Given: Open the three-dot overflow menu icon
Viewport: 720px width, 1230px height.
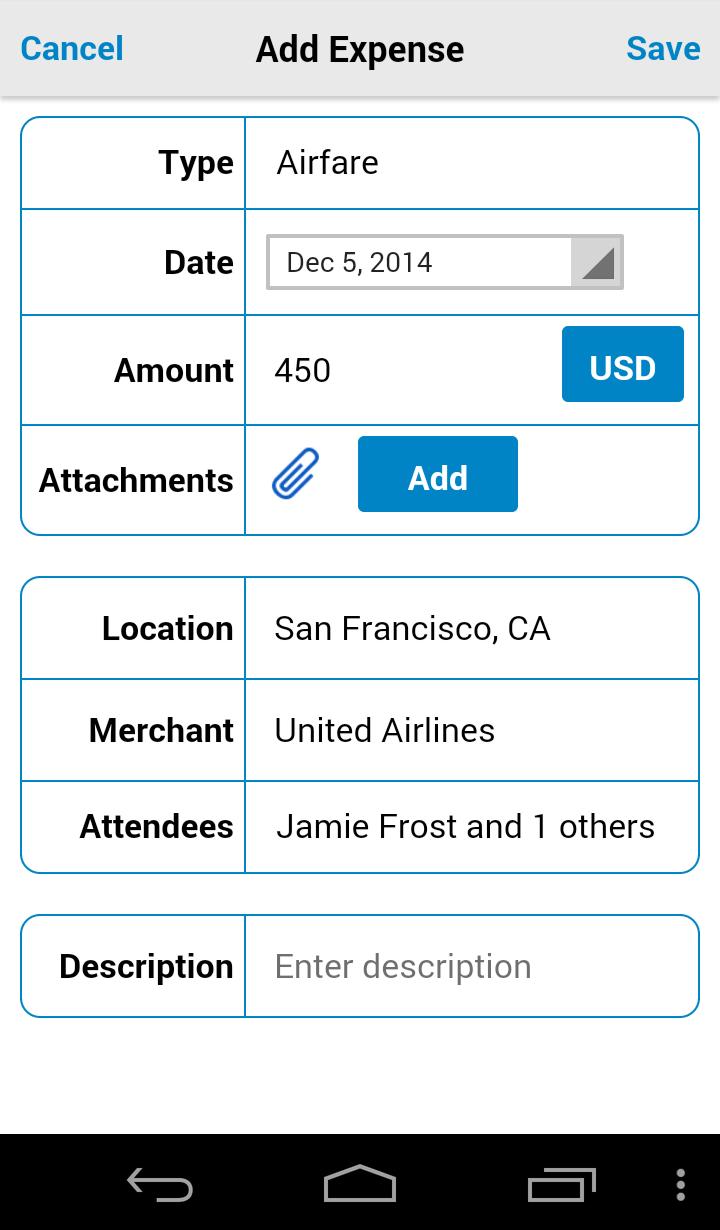Looking at the screenshot, I should [x=681, y=1185].
